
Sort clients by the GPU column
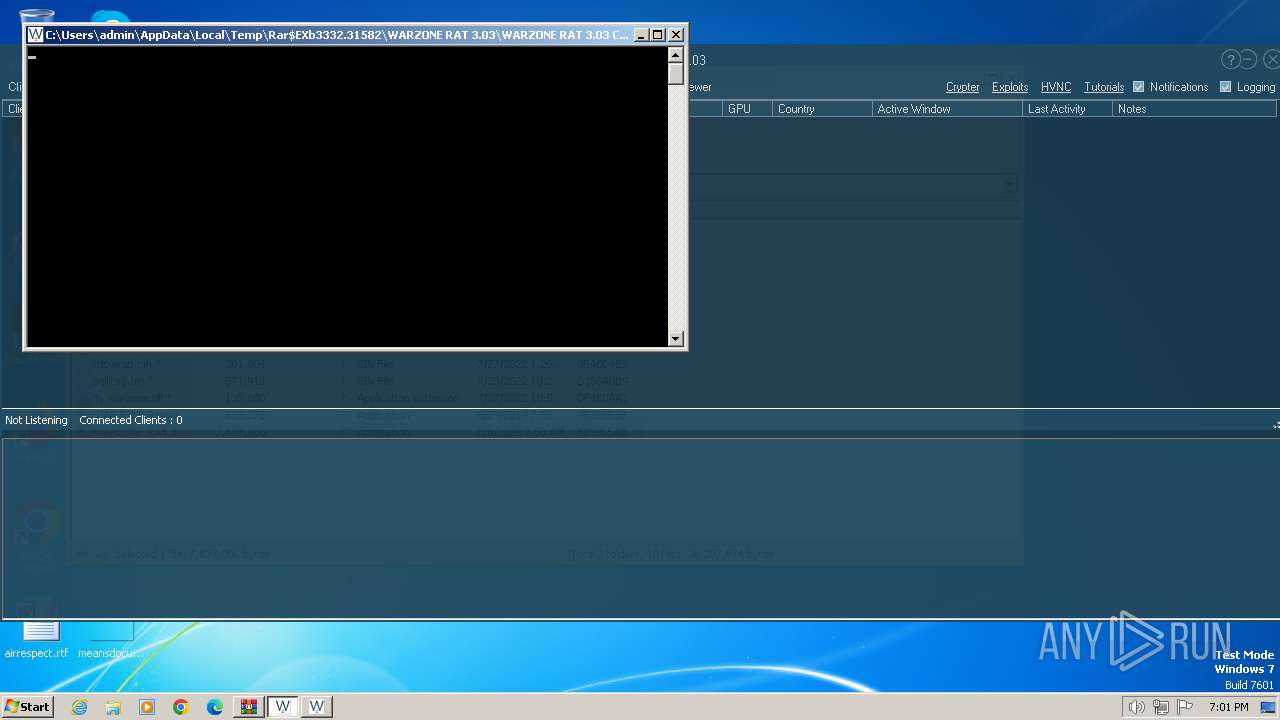[747, 109]
